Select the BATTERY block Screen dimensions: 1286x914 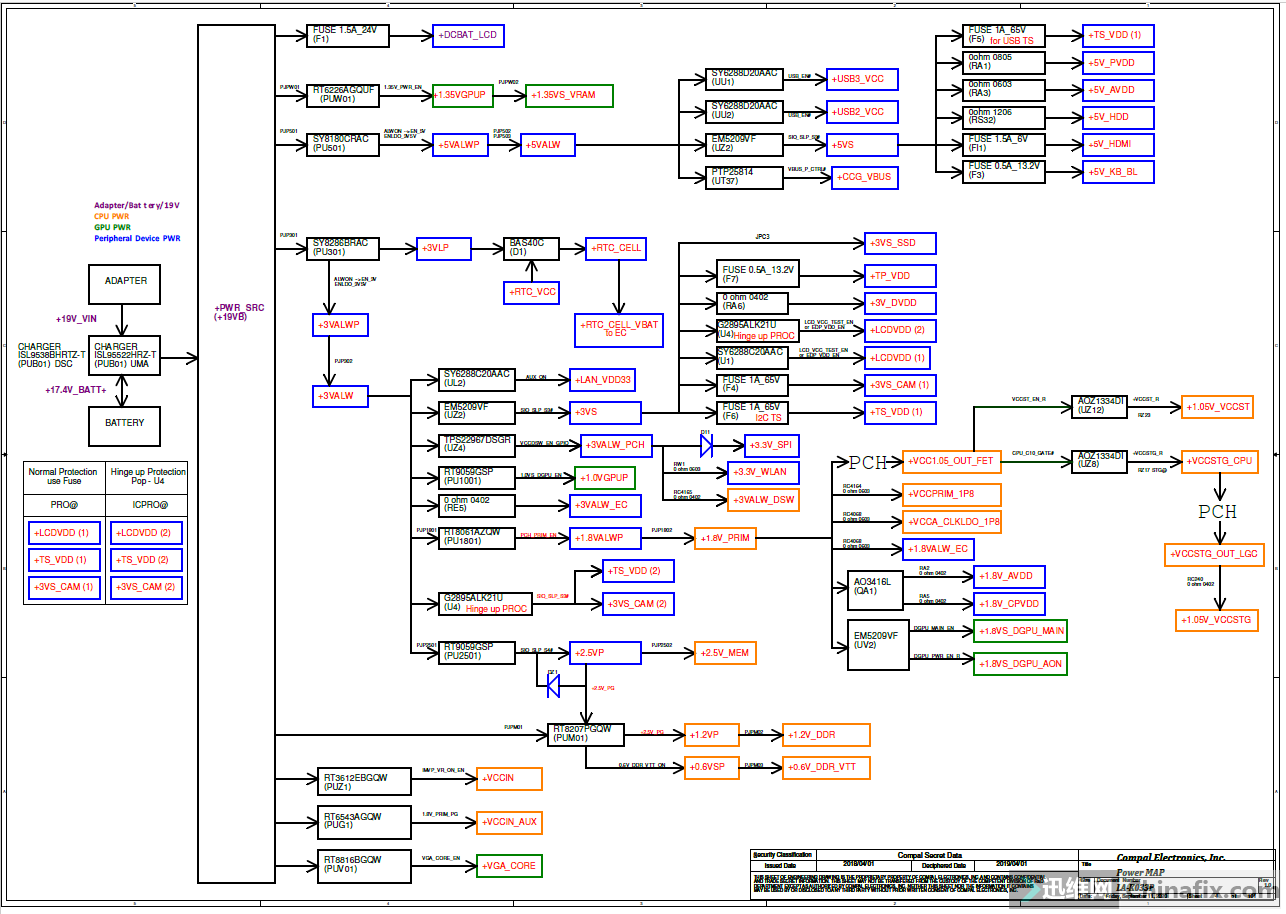pyautogui.click(x=125, y=424)
